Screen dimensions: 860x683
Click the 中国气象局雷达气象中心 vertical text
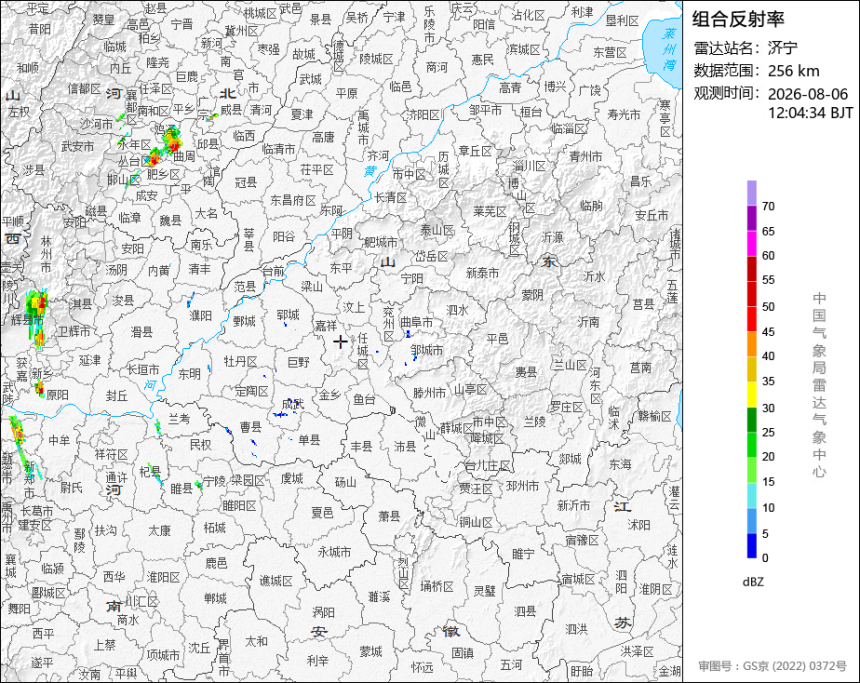pyautogui.click(x=819, y=385)
